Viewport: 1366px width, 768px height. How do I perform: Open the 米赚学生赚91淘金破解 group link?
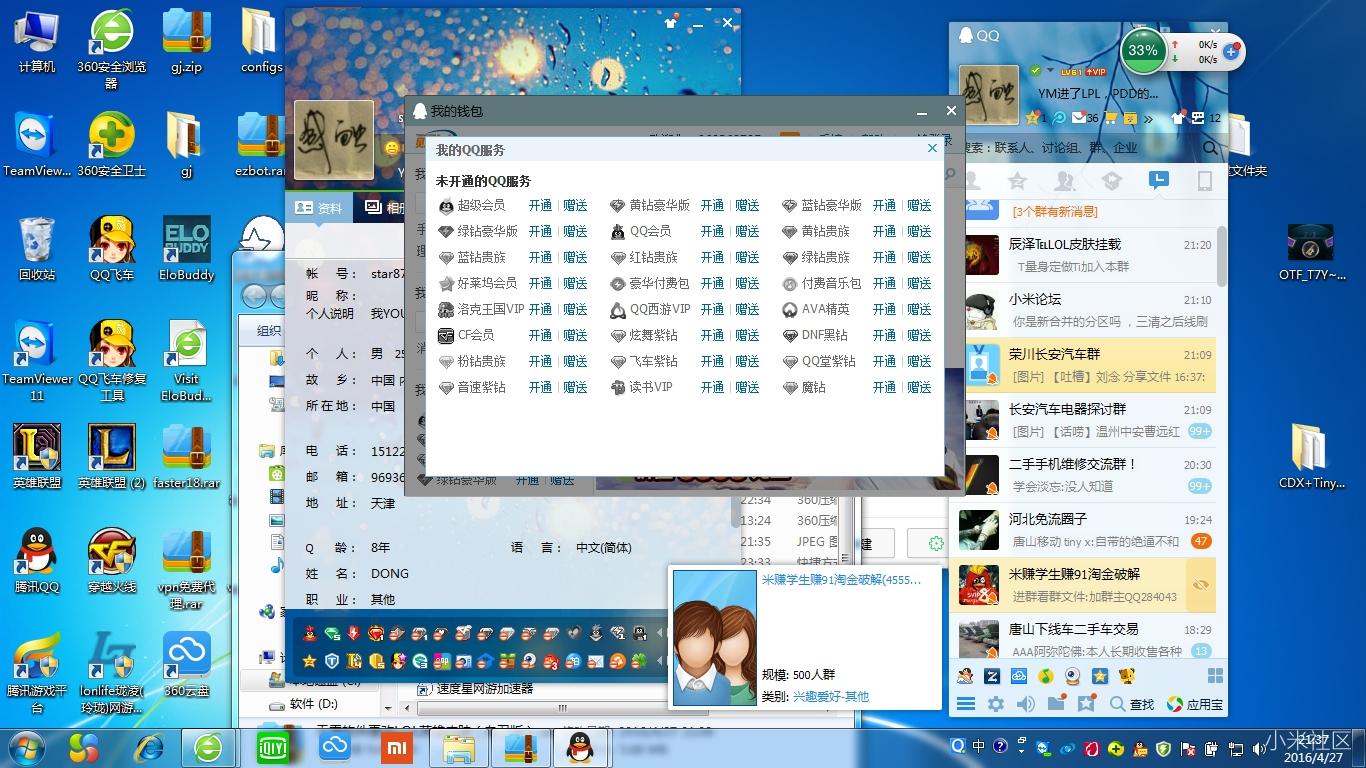[841, 579]
